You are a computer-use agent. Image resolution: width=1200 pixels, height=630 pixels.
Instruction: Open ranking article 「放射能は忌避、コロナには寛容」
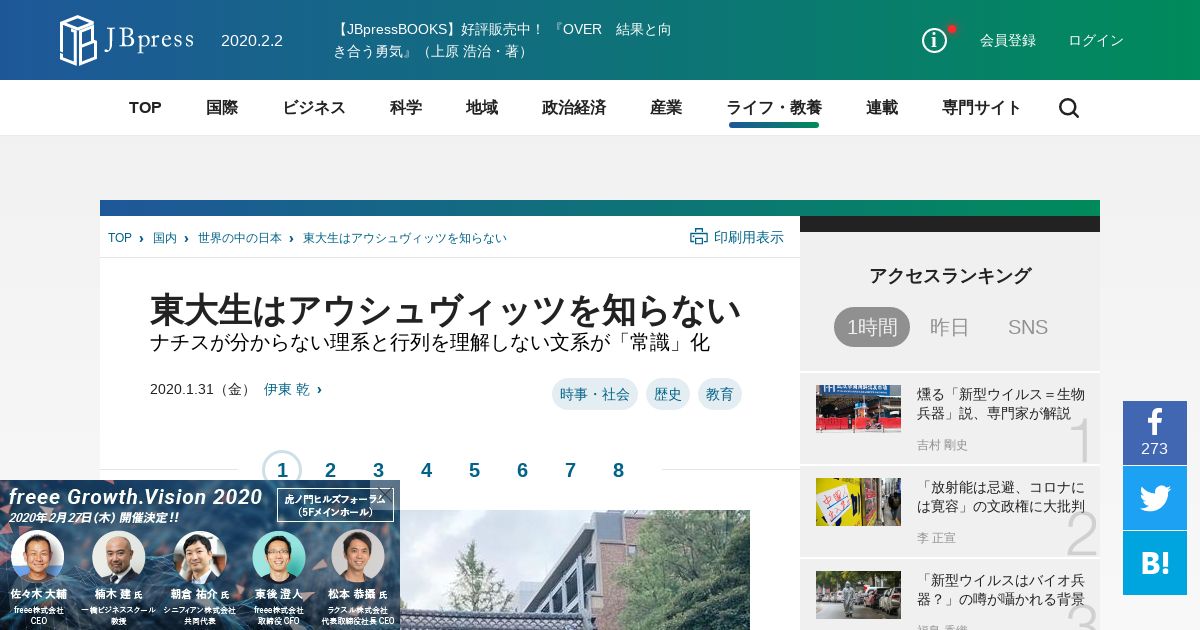[1001, 497]
